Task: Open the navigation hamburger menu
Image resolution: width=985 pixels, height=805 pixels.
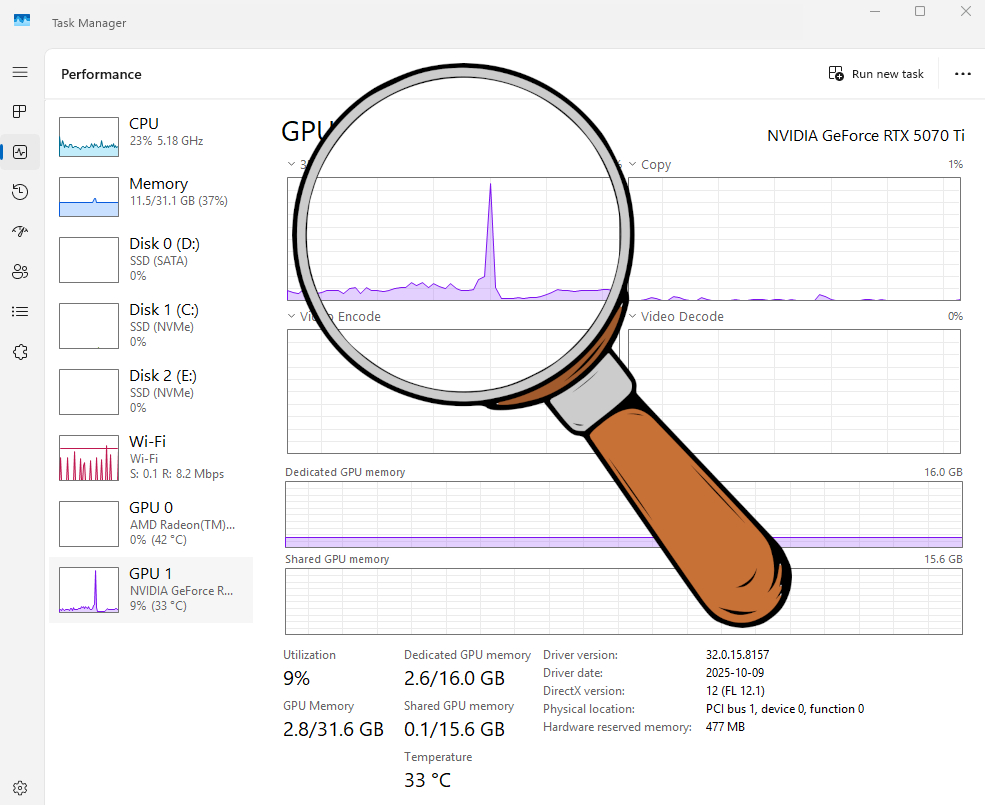Action: click(20, 72)
